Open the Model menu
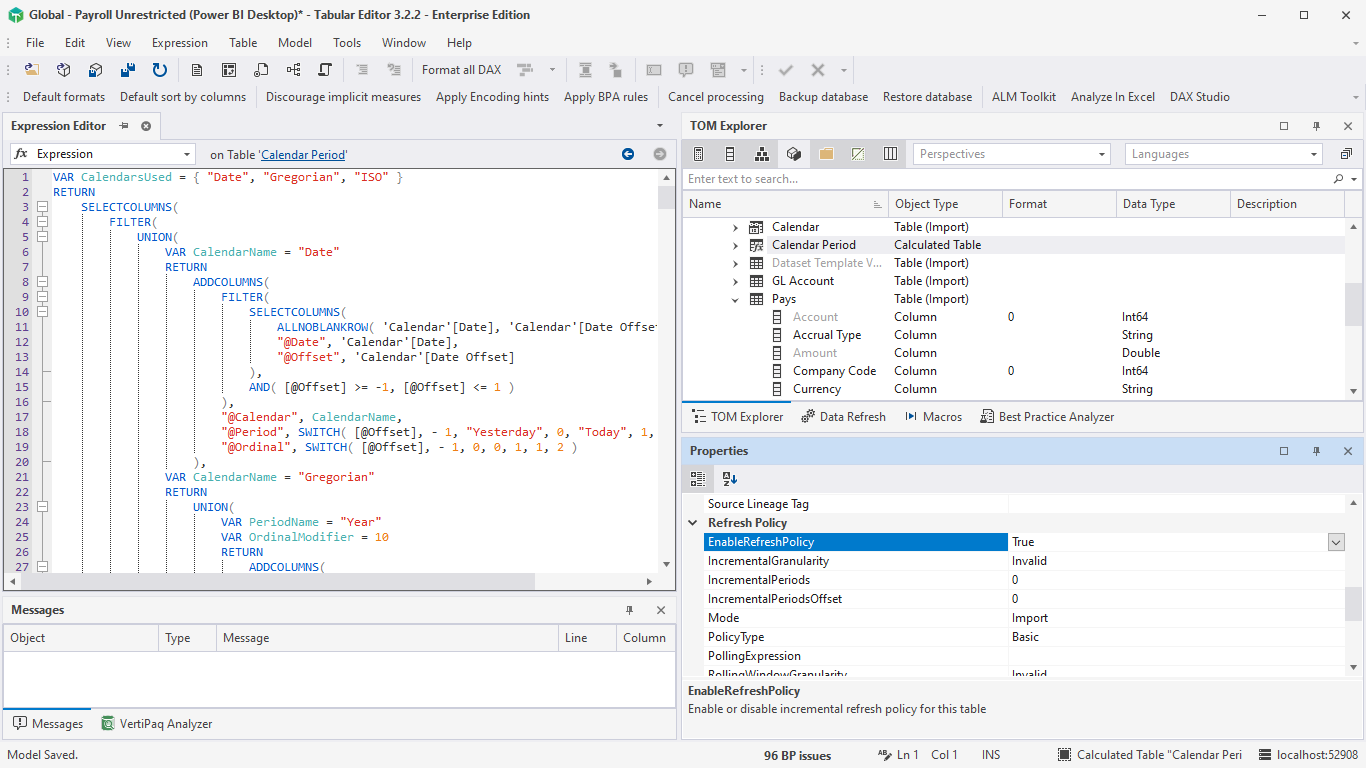The width and height of the screenshot is (1366, 768). 295,43
